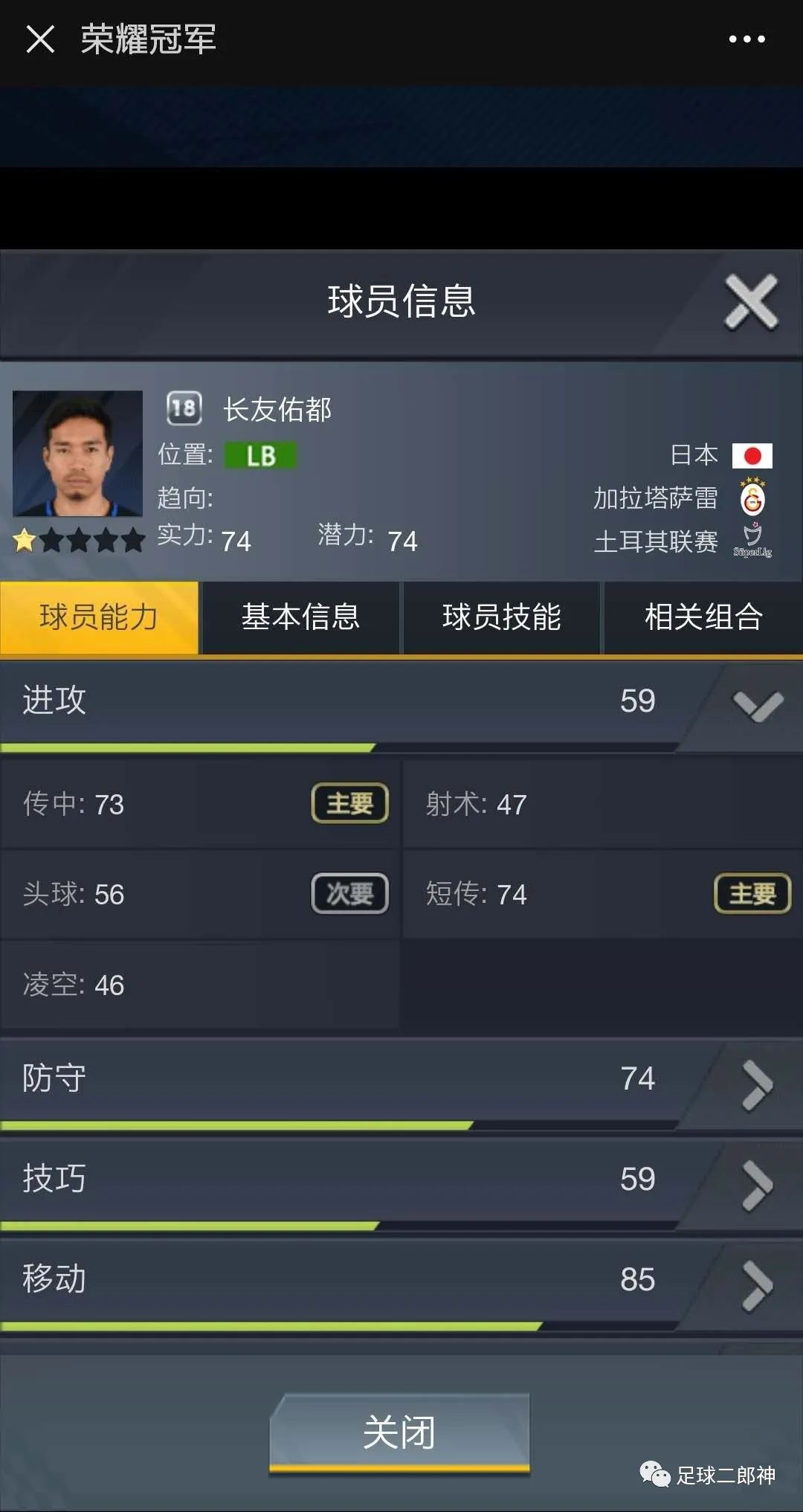Switch to the 球员技能 tab
Screen dimensions: 803x1512
pyautogui.click(x=502, y=617)
